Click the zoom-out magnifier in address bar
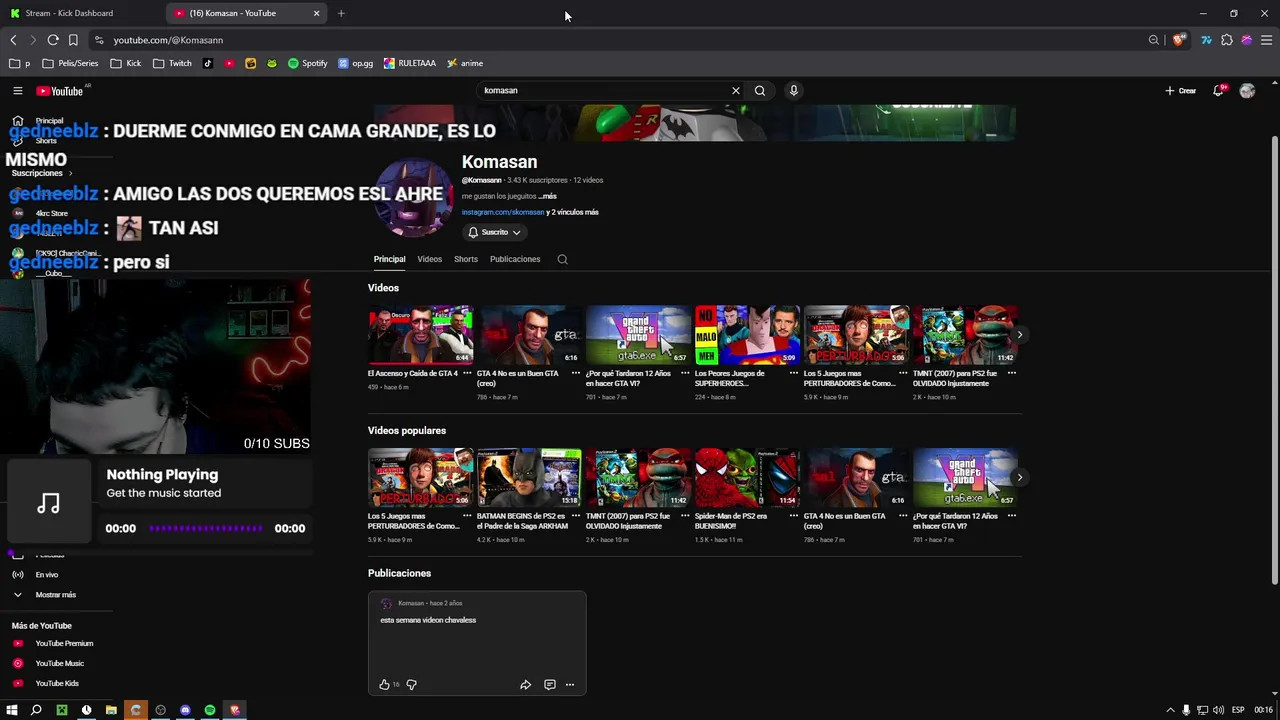 tap(1154, 40)
